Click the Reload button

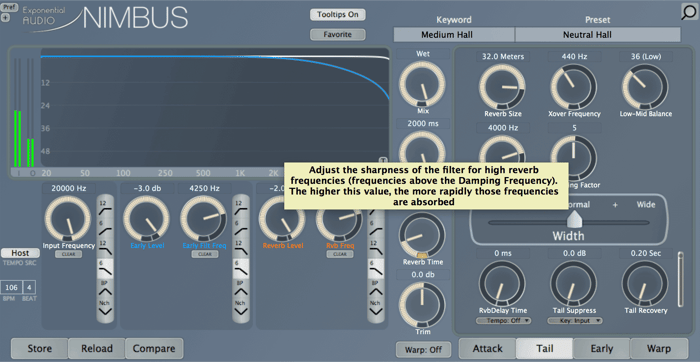point(97,348)
